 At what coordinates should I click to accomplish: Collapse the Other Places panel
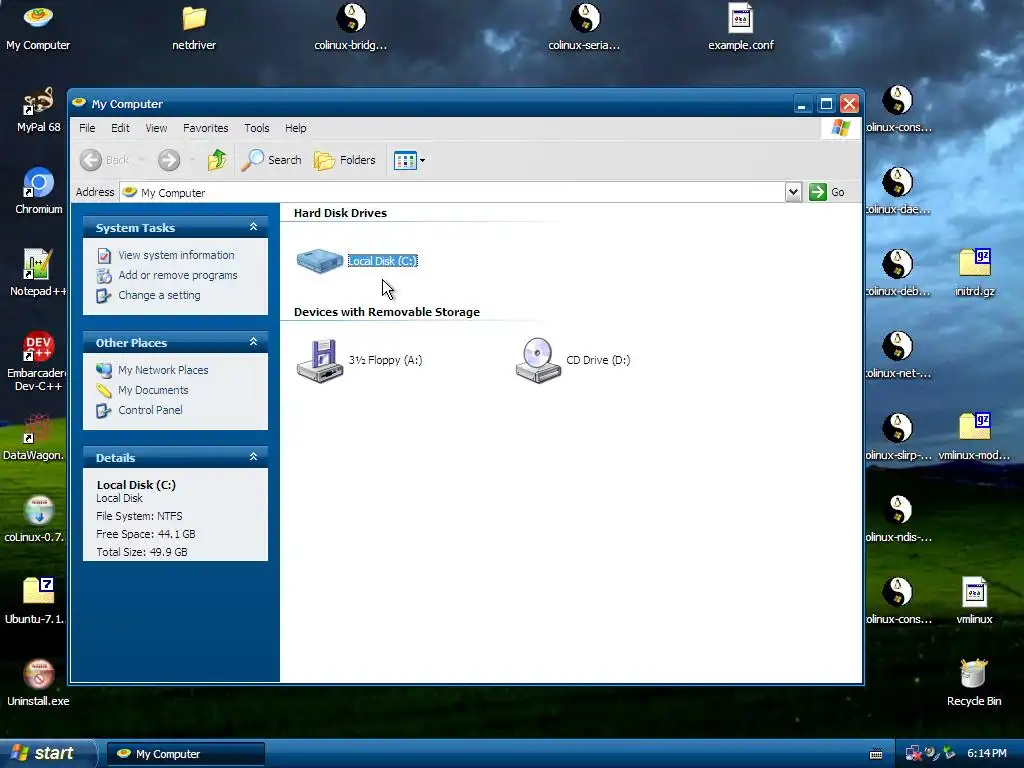pyautogui.click(x=253, y=342)
